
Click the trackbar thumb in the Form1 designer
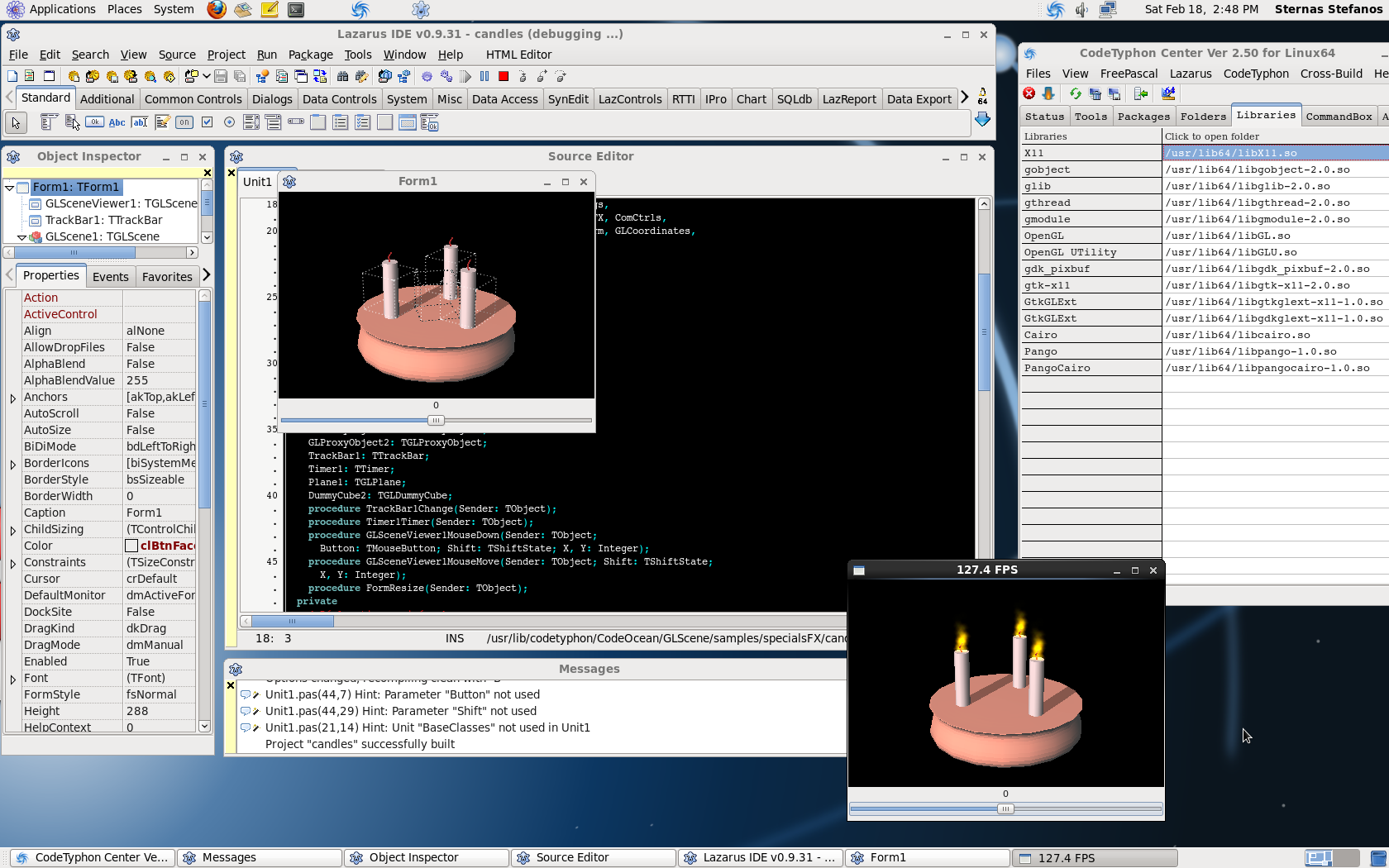[436, 420]
